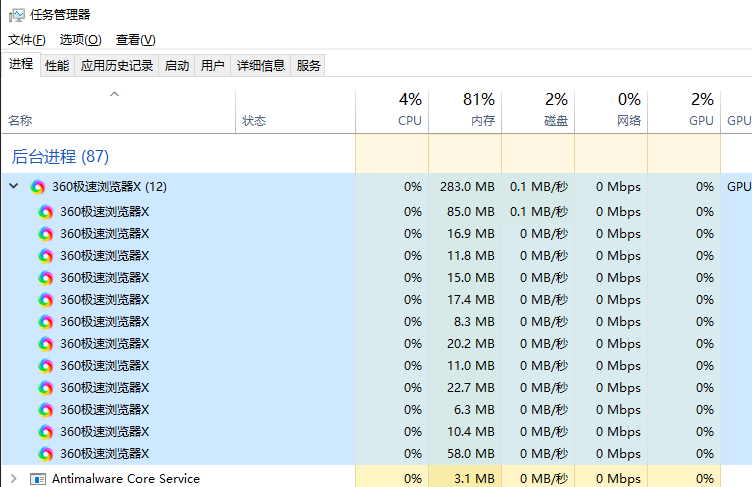Click the 0.1 MB/秒 disk value in the 85.0 MB row
Screen dimensions: 752x487
(539, 212)
